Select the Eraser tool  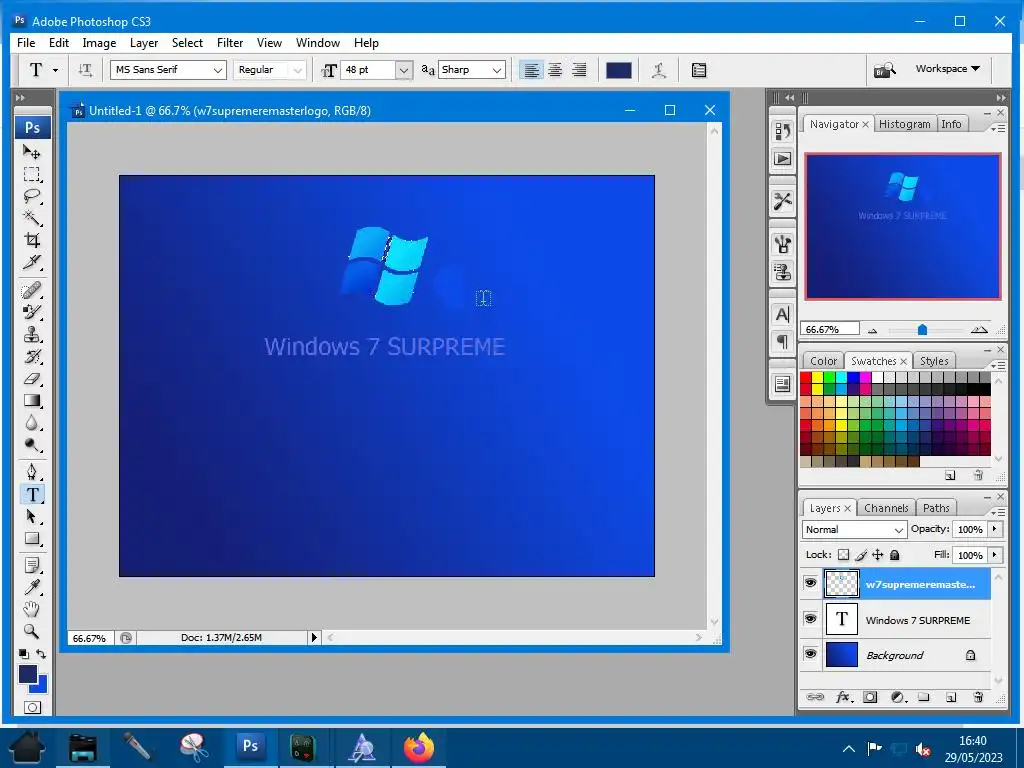coord(32,379)
